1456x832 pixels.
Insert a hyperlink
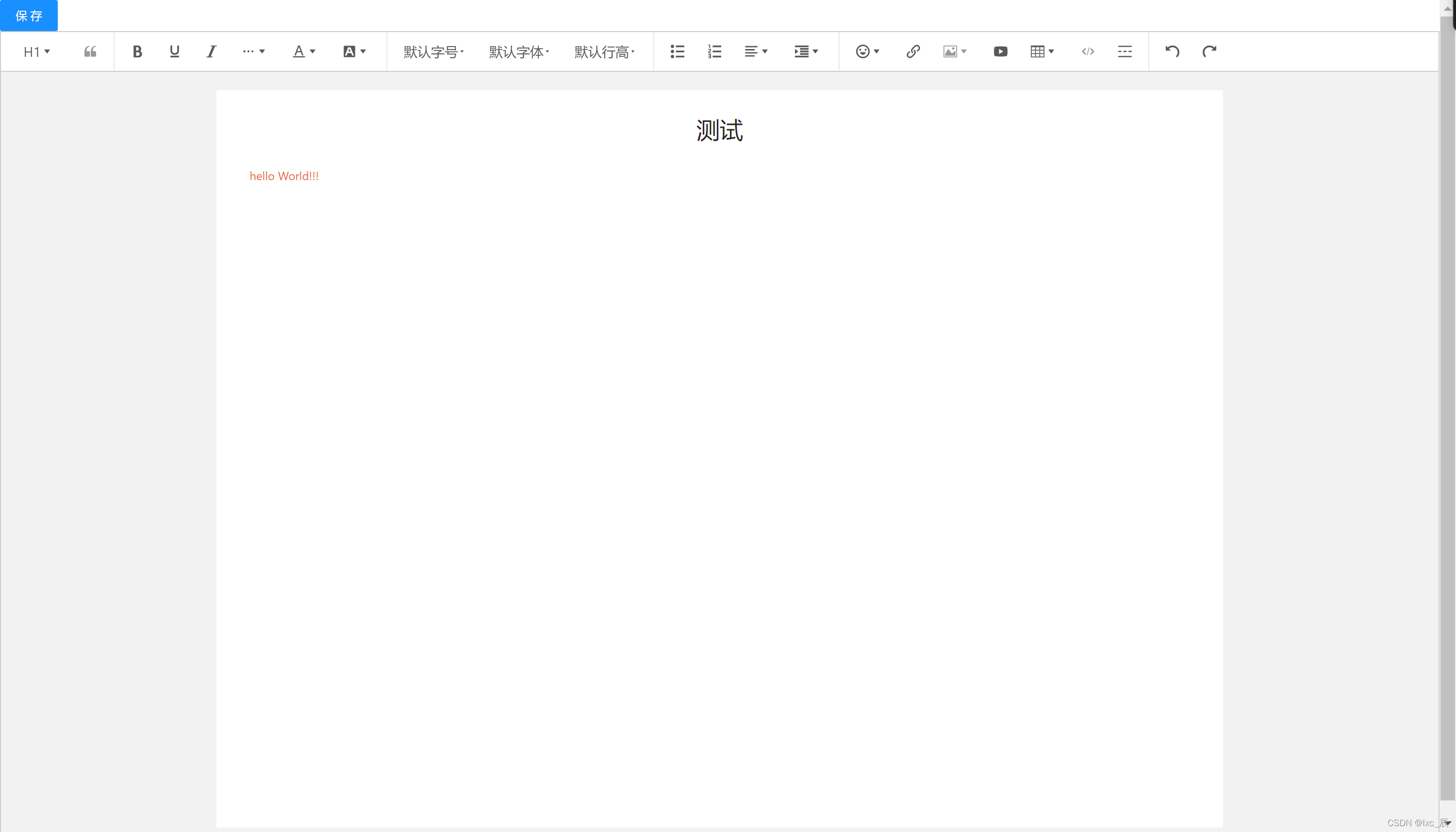click(913, 52)
